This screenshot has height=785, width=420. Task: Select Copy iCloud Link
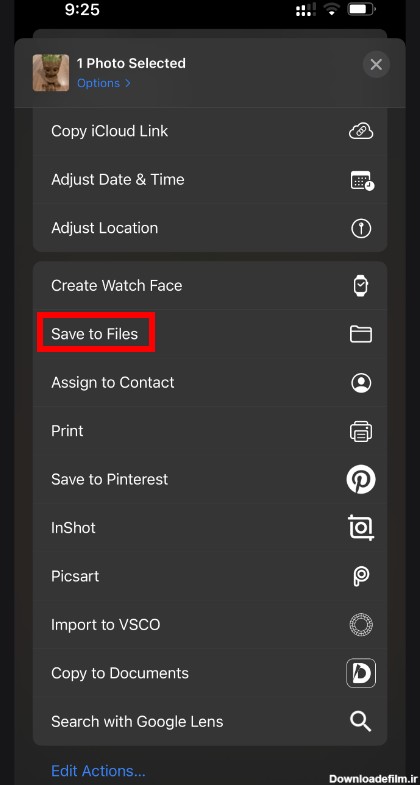[210, 131]
